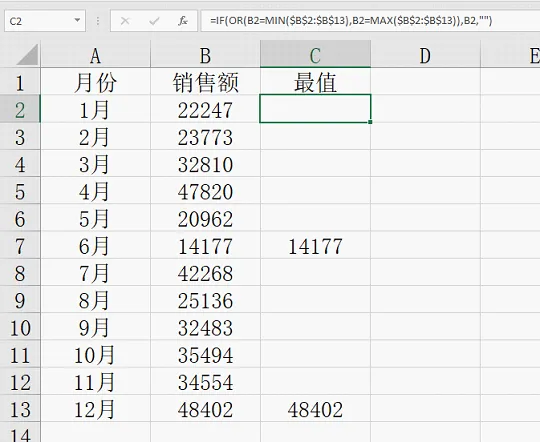The height and width of the screenshot is (442, 540).
Task: Select column A header
Action: (x=95, y=55)
